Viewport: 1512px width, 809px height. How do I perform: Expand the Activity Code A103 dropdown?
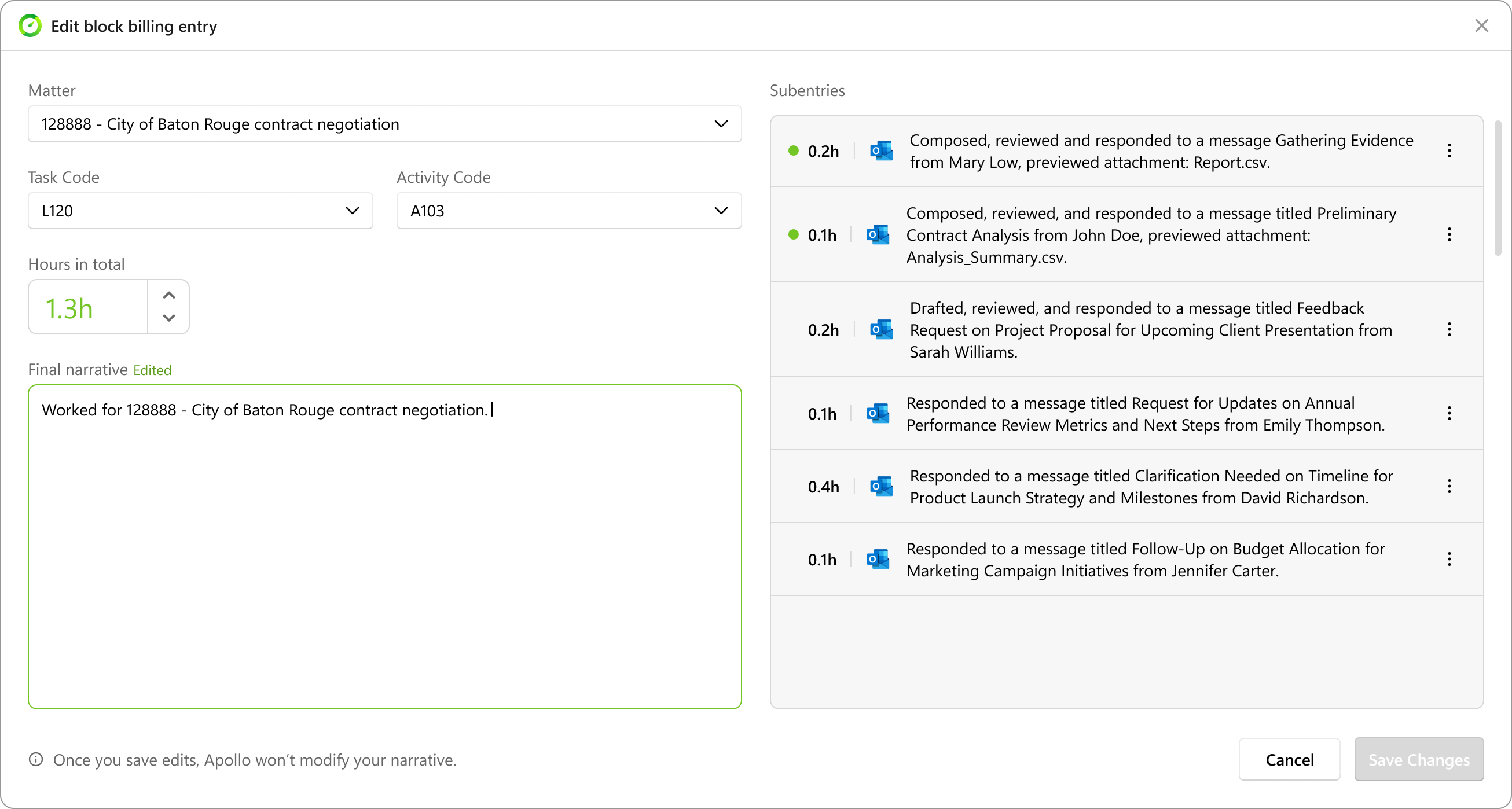tap(569, 211)
